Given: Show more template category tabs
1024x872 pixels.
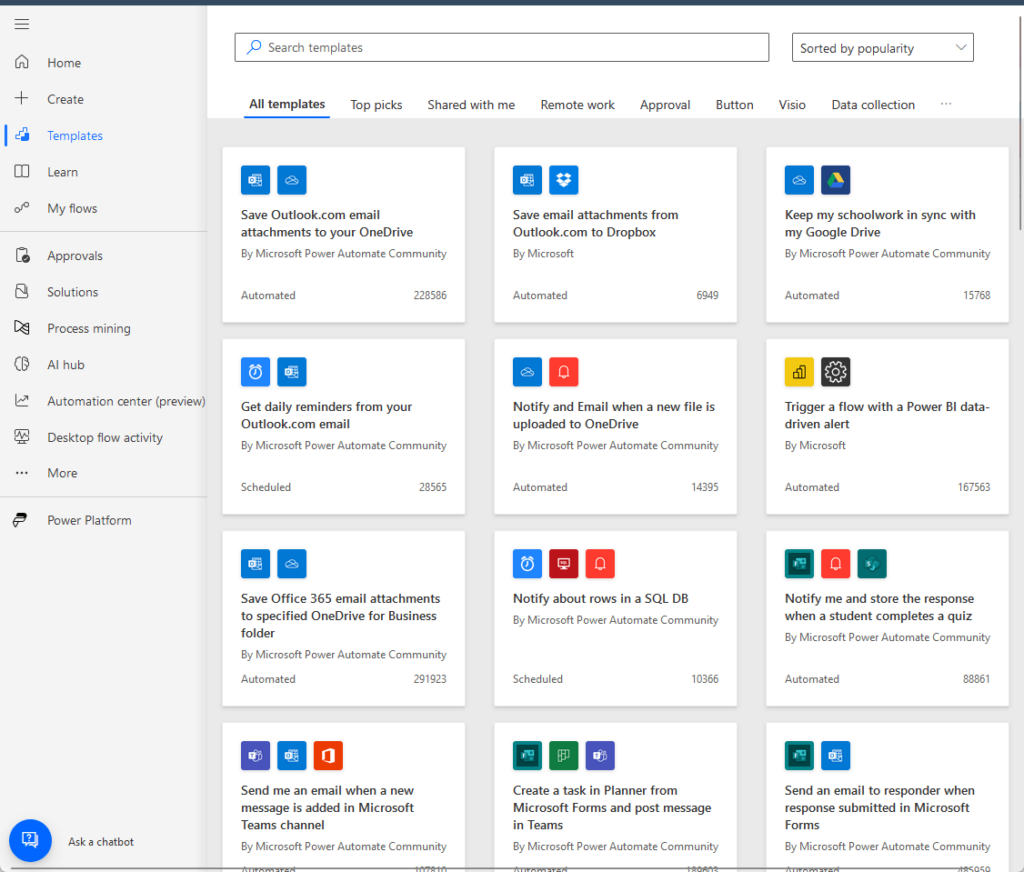Looking at the screenshot, I should pyautogui.click(x=946, y=104).
